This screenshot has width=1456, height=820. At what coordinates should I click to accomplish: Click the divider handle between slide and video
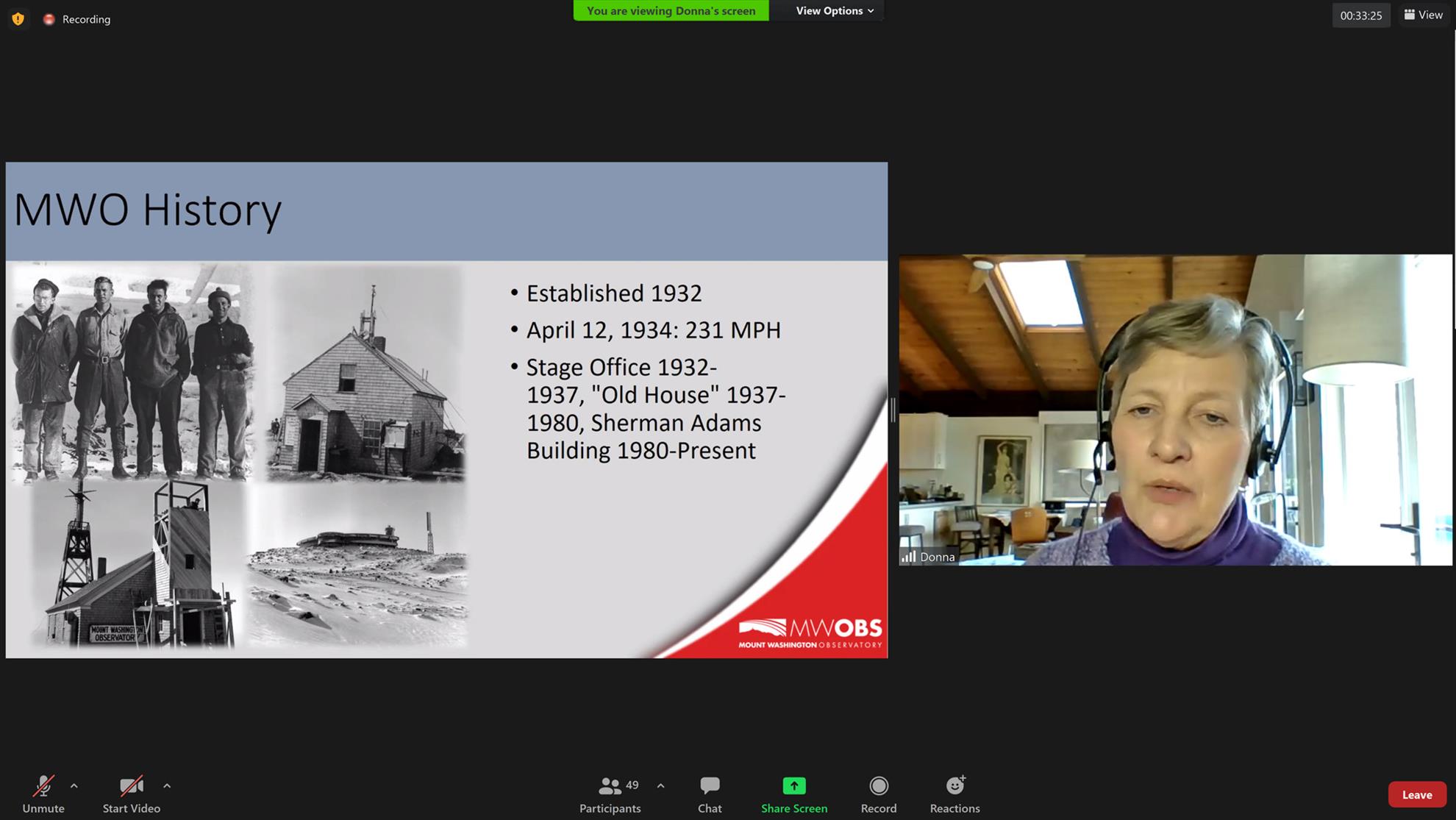pyautogui.click(x=893, y=410)
